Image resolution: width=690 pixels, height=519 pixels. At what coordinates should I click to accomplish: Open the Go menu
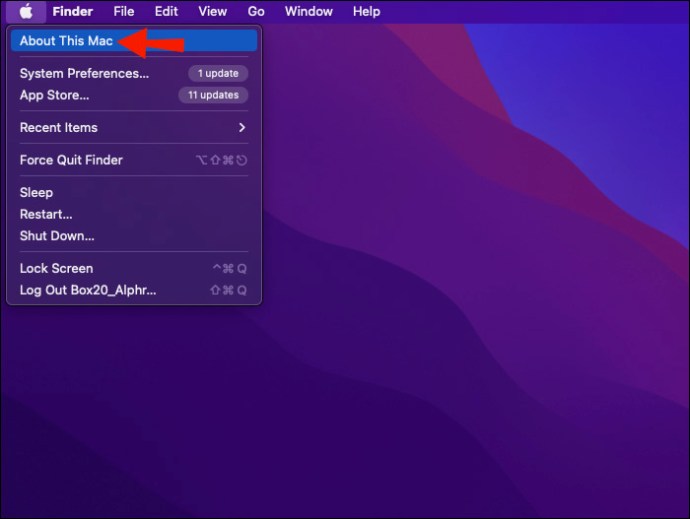click(256, 11)
